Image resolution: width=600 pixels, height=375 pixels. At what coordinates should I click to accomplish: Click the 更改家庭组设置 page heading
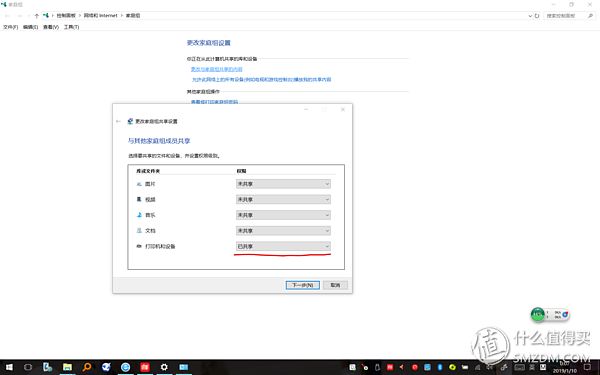click(x=209, y=43)
